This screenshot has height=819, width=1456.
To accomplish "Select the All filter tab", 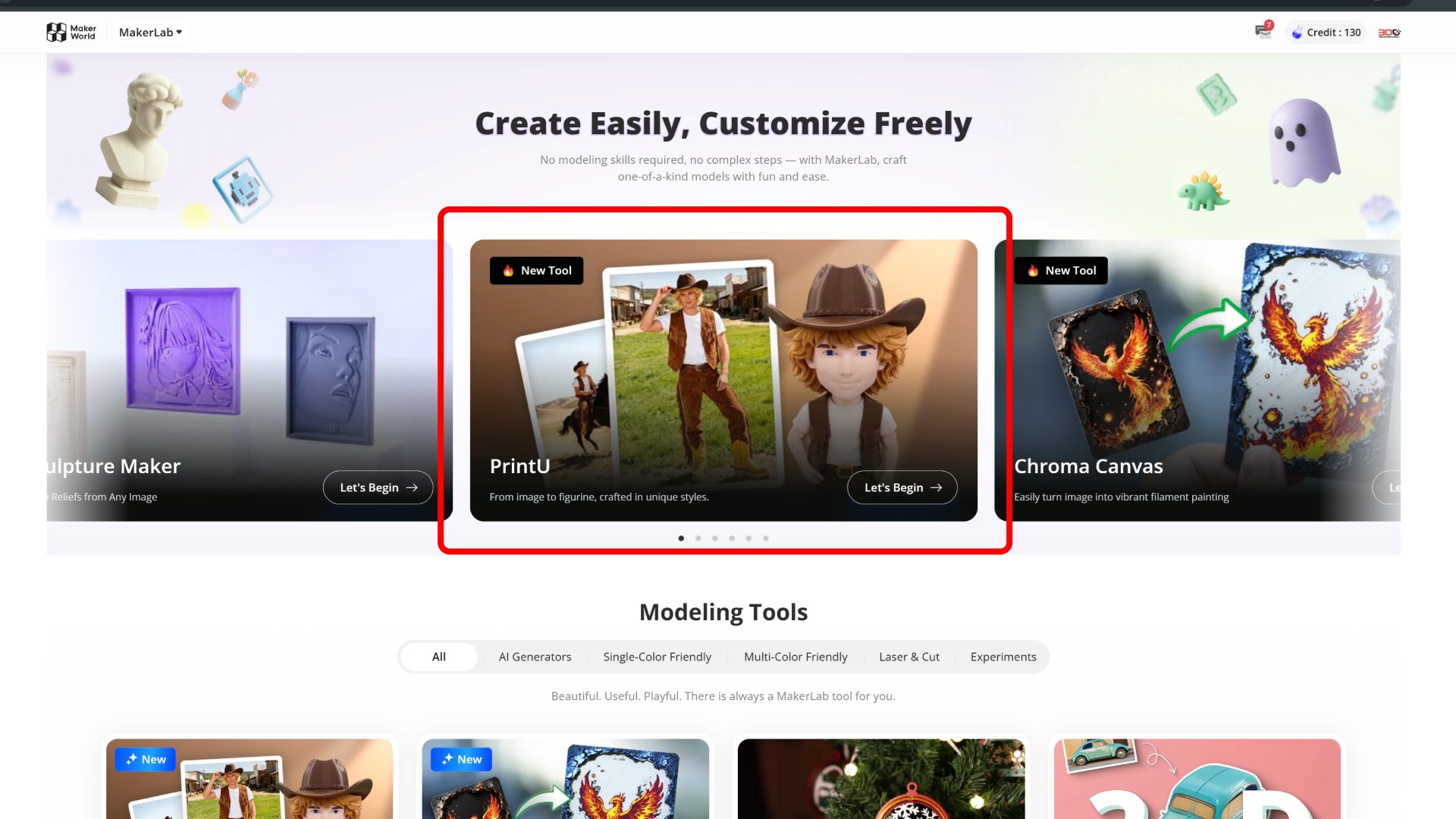I will (x=439, y=657).
